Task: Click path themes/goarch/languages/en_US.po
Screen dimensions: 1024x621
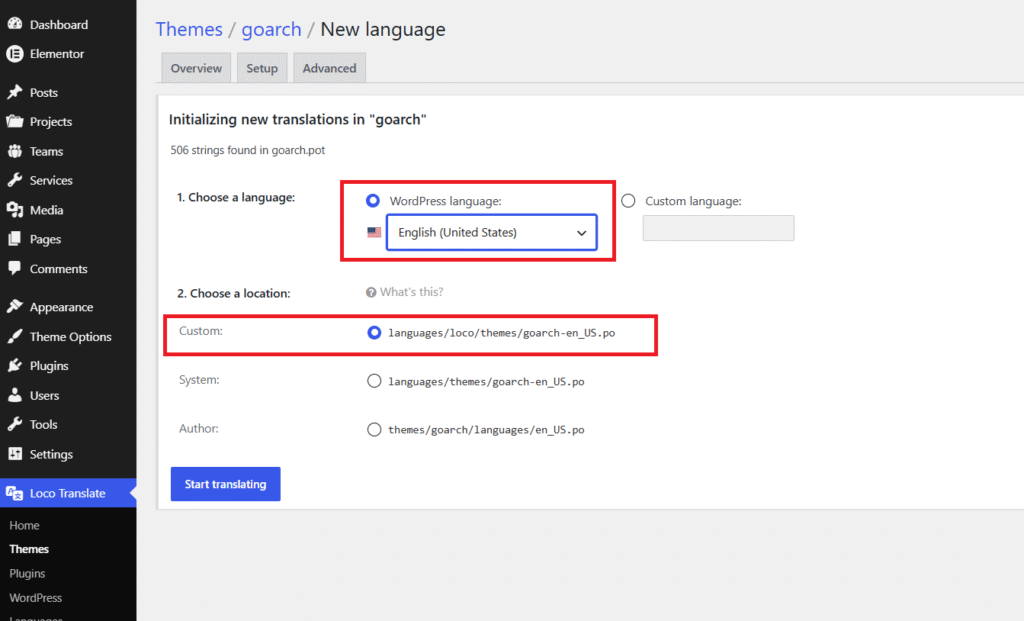Action: [x=487, y=430]
